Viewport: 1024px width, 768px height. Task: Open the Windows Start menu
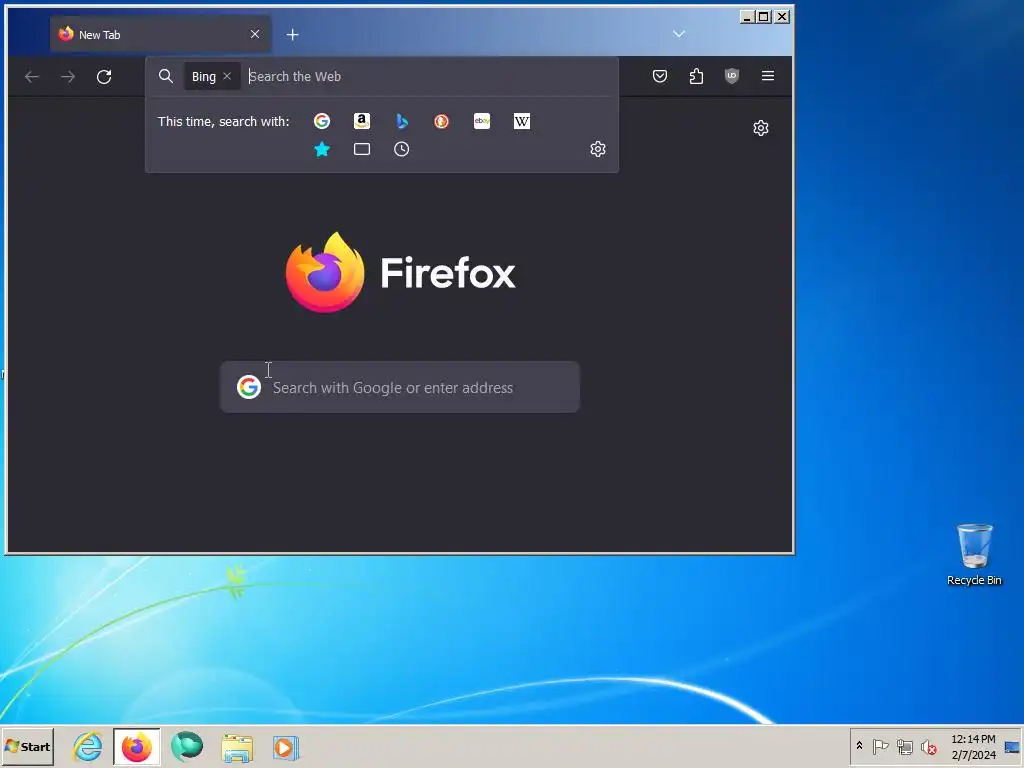(27, 746)
